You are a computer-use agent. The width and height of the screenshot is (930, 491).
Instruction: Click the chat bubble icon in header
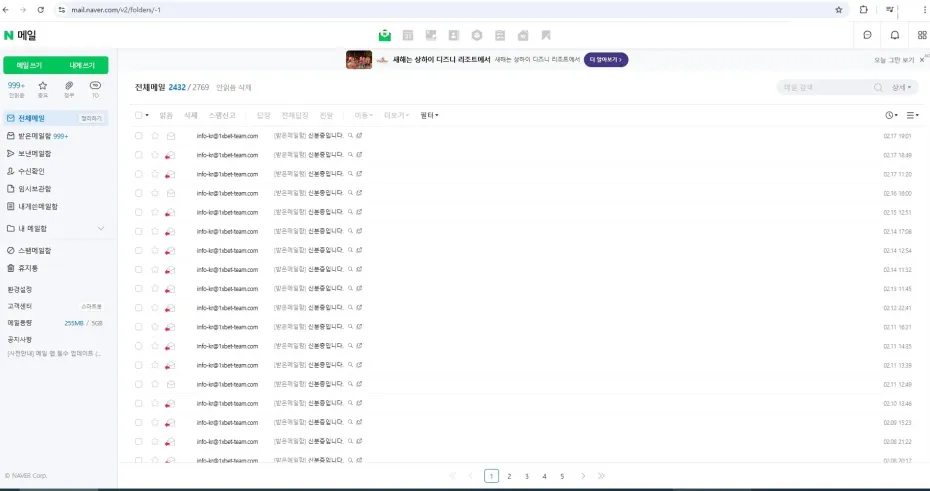coord(867,35)
